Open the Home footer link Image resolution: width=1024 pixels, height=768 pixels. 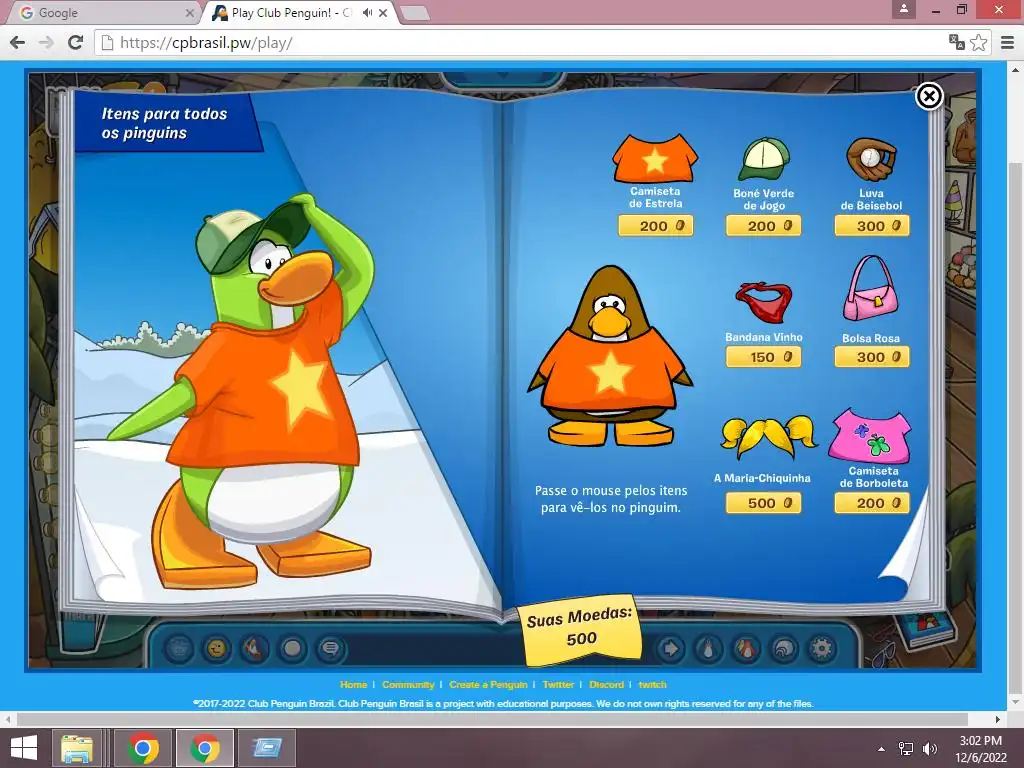(353, 684)
